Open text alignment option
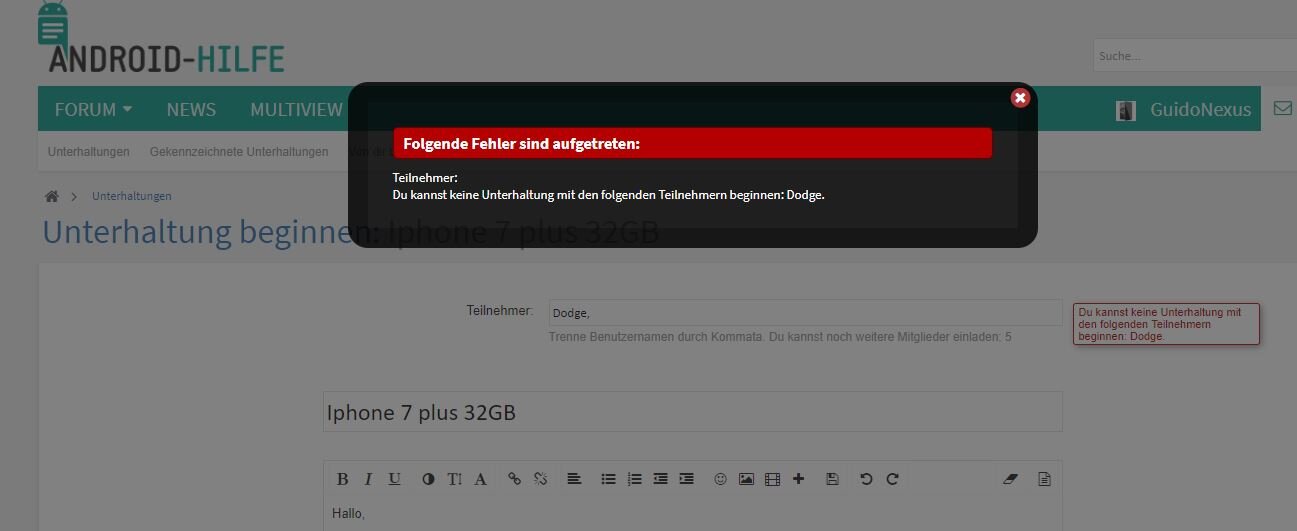The image size is (1297, 531). point(574,479)
